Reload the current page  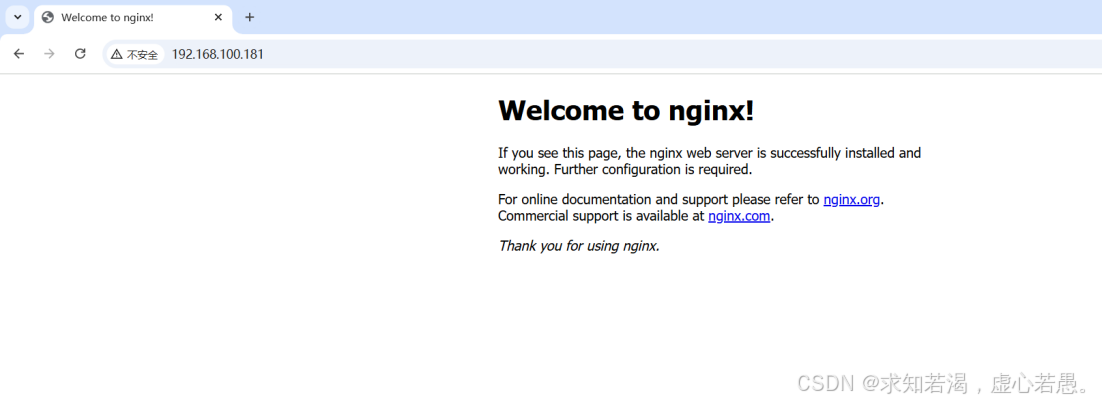point(80,53)
